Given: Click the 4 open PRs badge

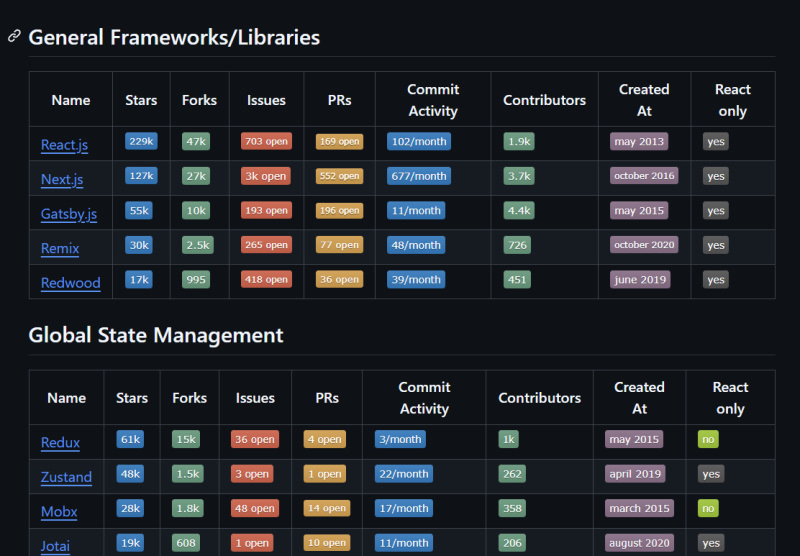Looking at the screenshot, I should [x=324, y=439].
